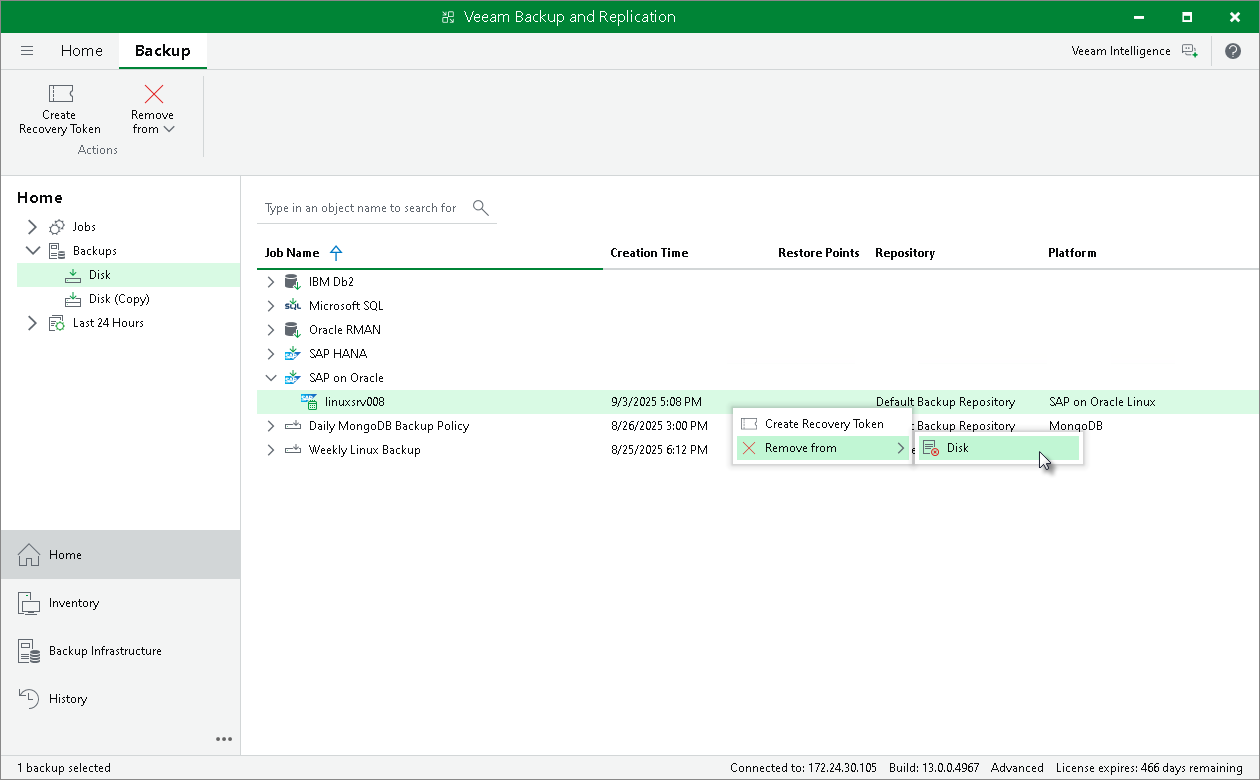The image size is (1260, 780).
Task: Click the 9/3/2025 5:08 PM cell
Action: (656, 402)
